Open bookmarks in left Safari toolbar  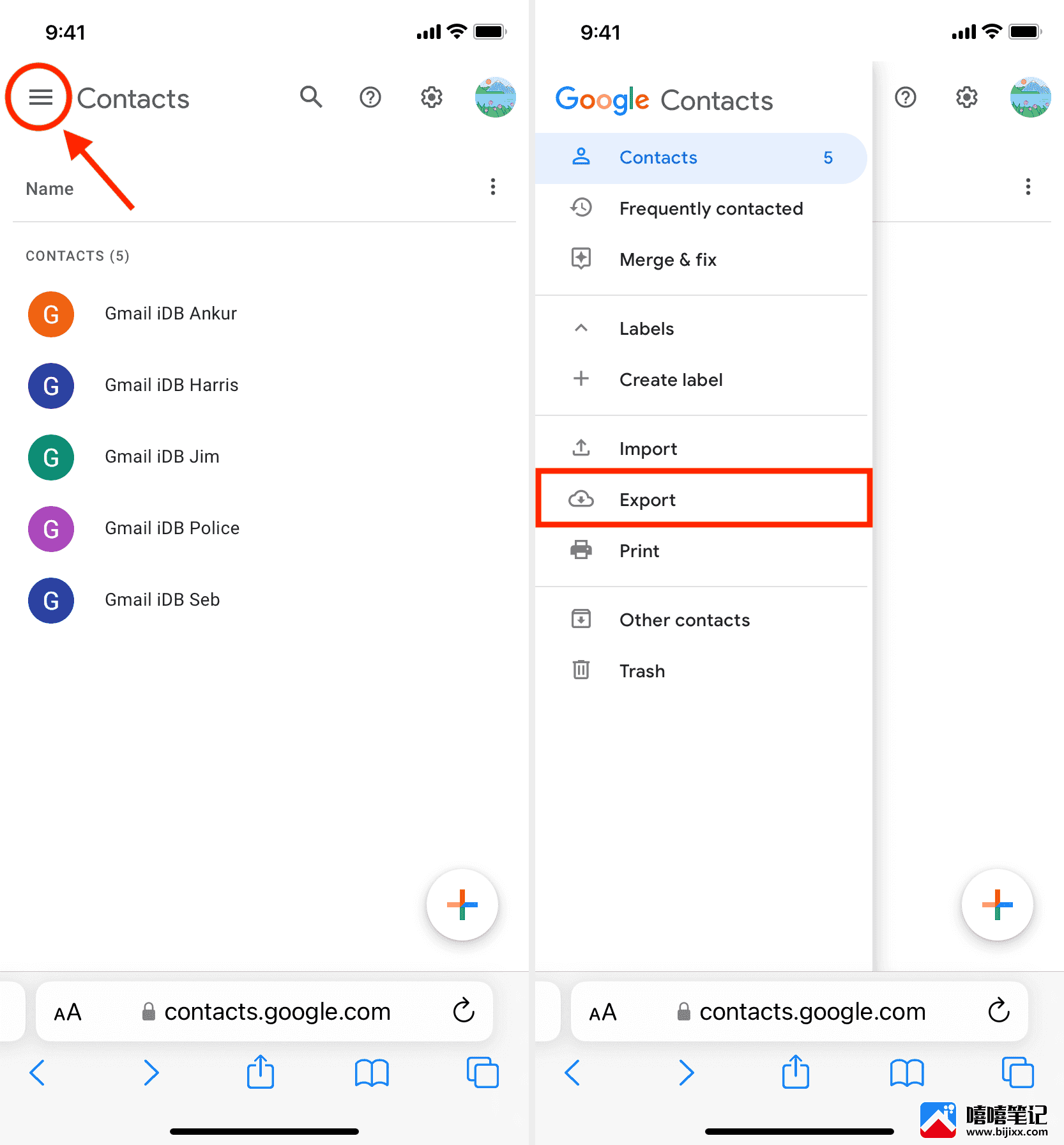(x=372, y=1072)
